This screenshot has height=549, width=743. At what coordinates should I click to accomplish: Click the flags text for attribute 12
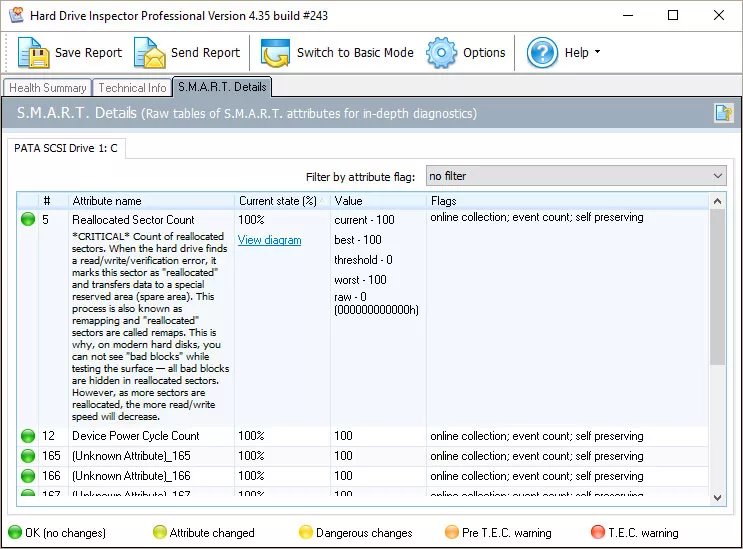click(537, 436)
